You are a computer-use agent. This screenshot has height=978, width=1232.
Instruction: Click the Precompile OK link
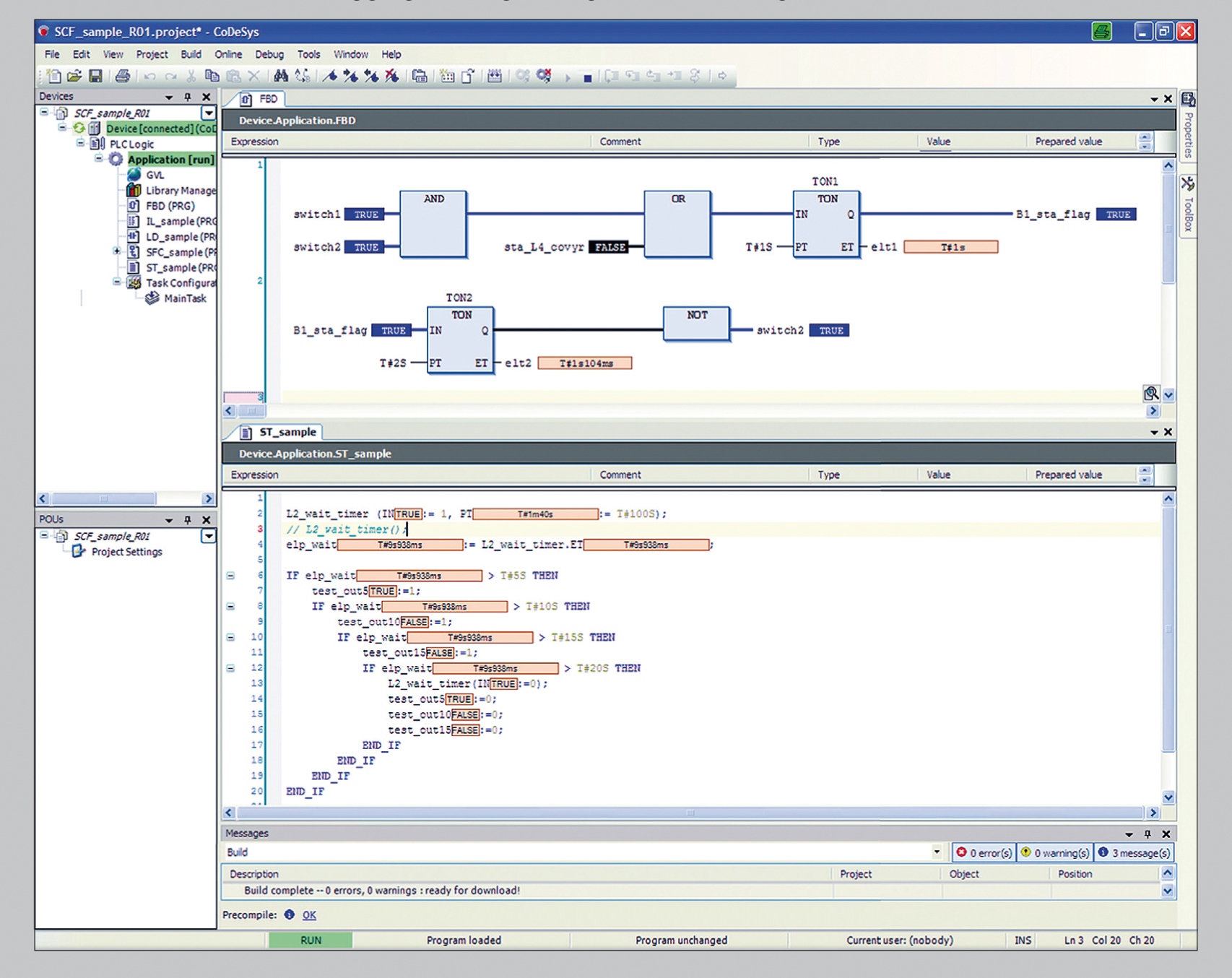[309, 915]
